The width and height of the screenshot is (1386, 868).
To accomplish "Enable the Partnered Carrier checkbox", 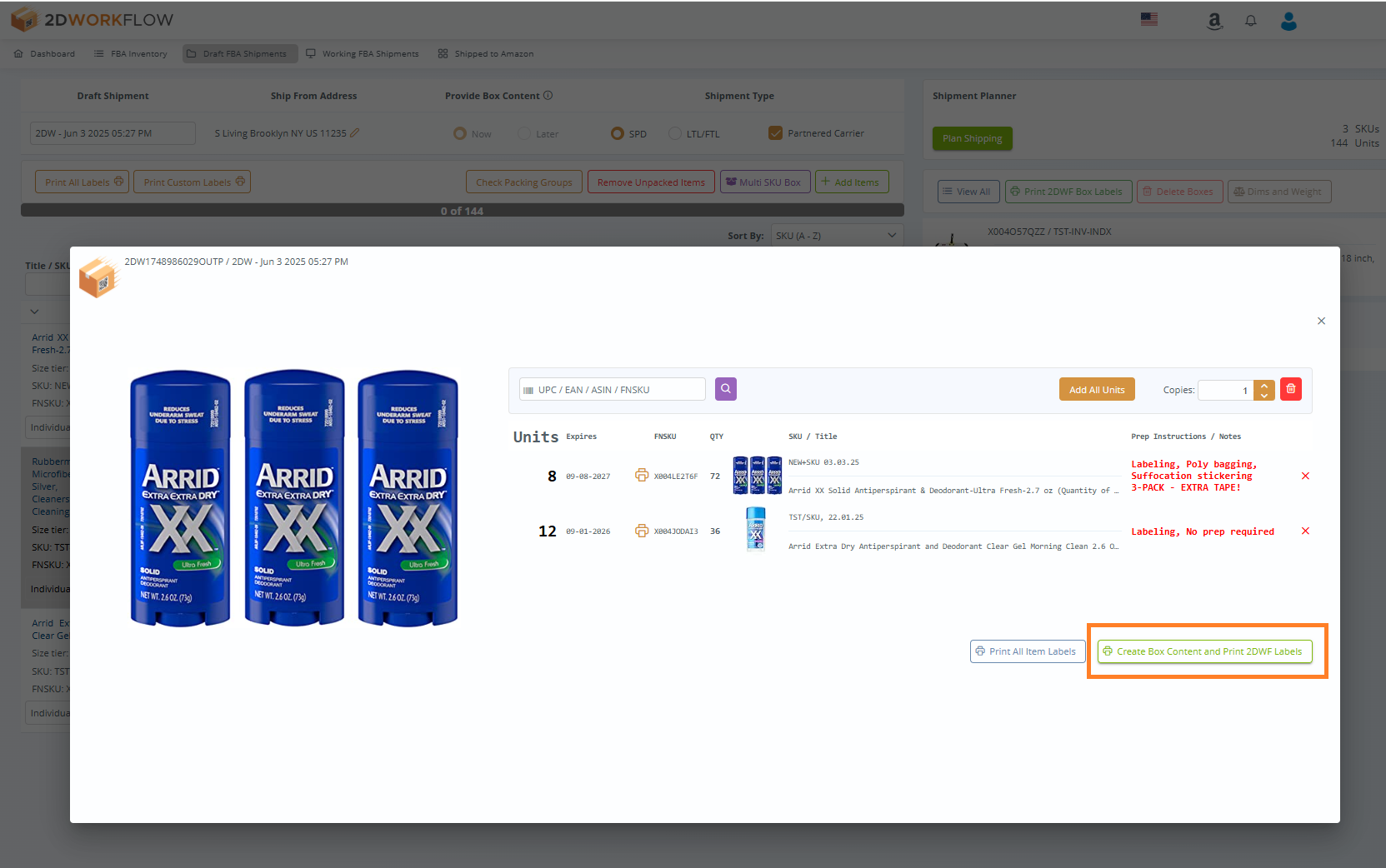I will (x=776, y=132).
